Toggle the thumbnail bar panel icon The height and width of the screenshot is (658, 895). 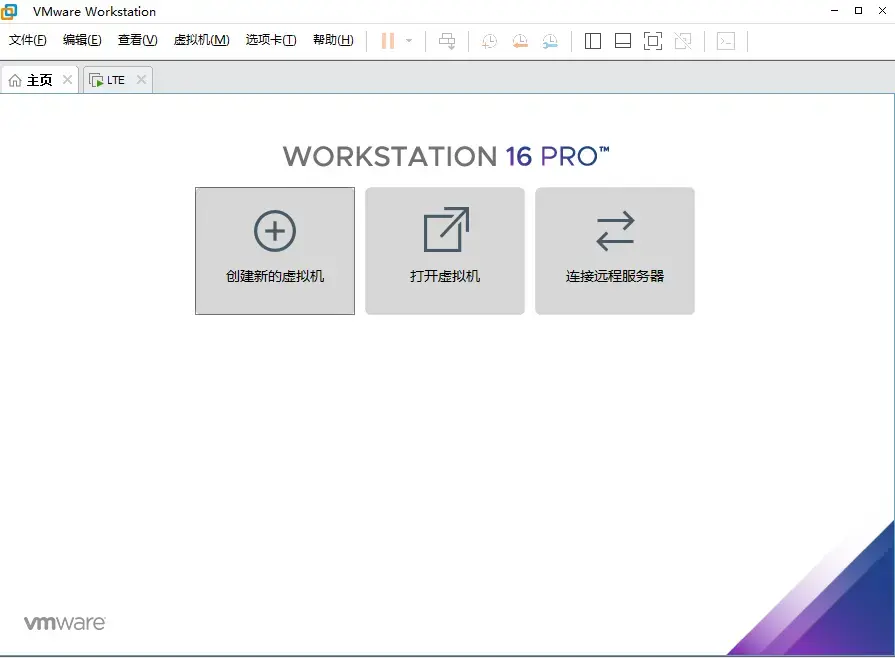[623, 41]
